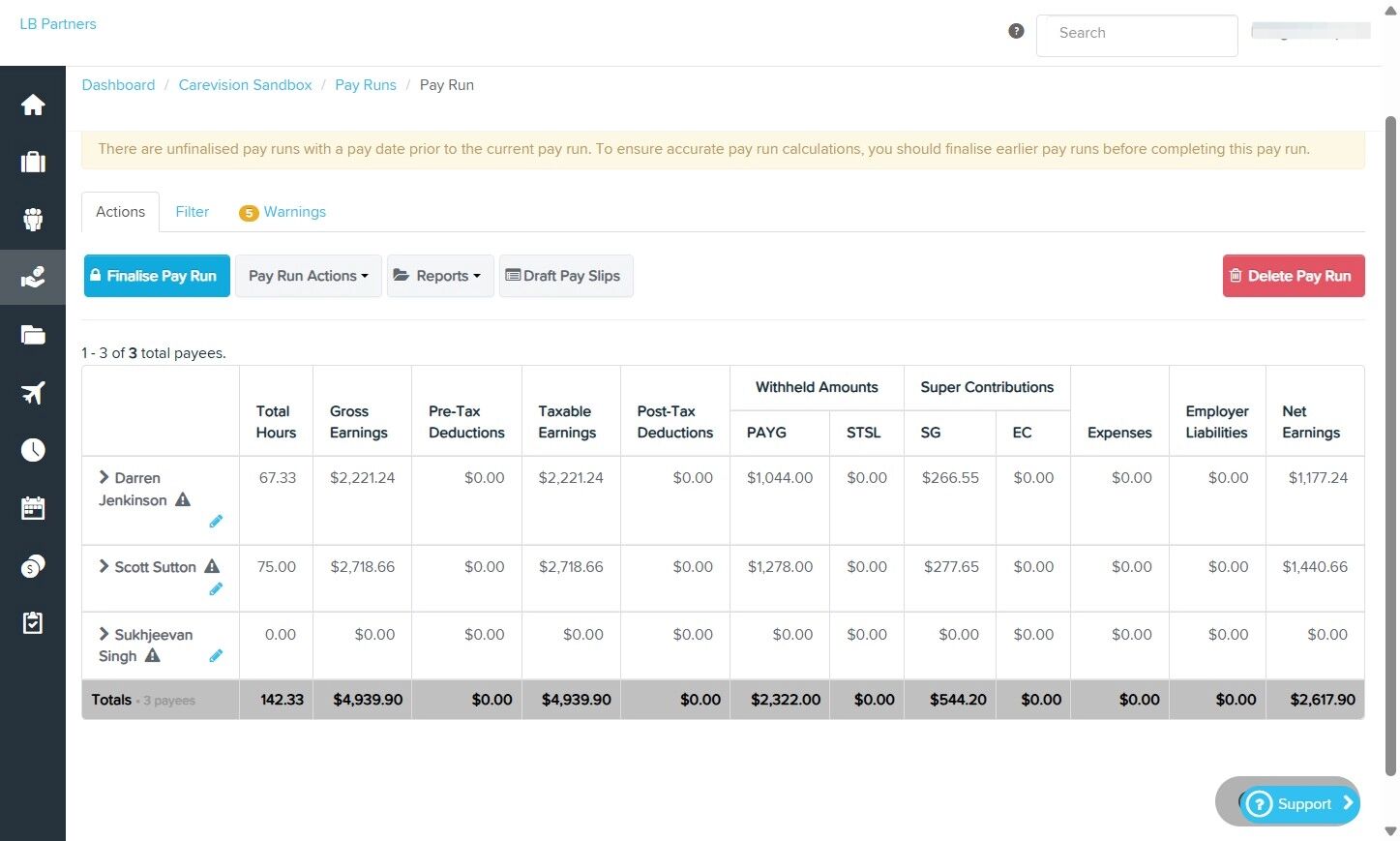Screen dimensions: 1400x841
Task: Switch to the Actions tab
Action: 121,212
